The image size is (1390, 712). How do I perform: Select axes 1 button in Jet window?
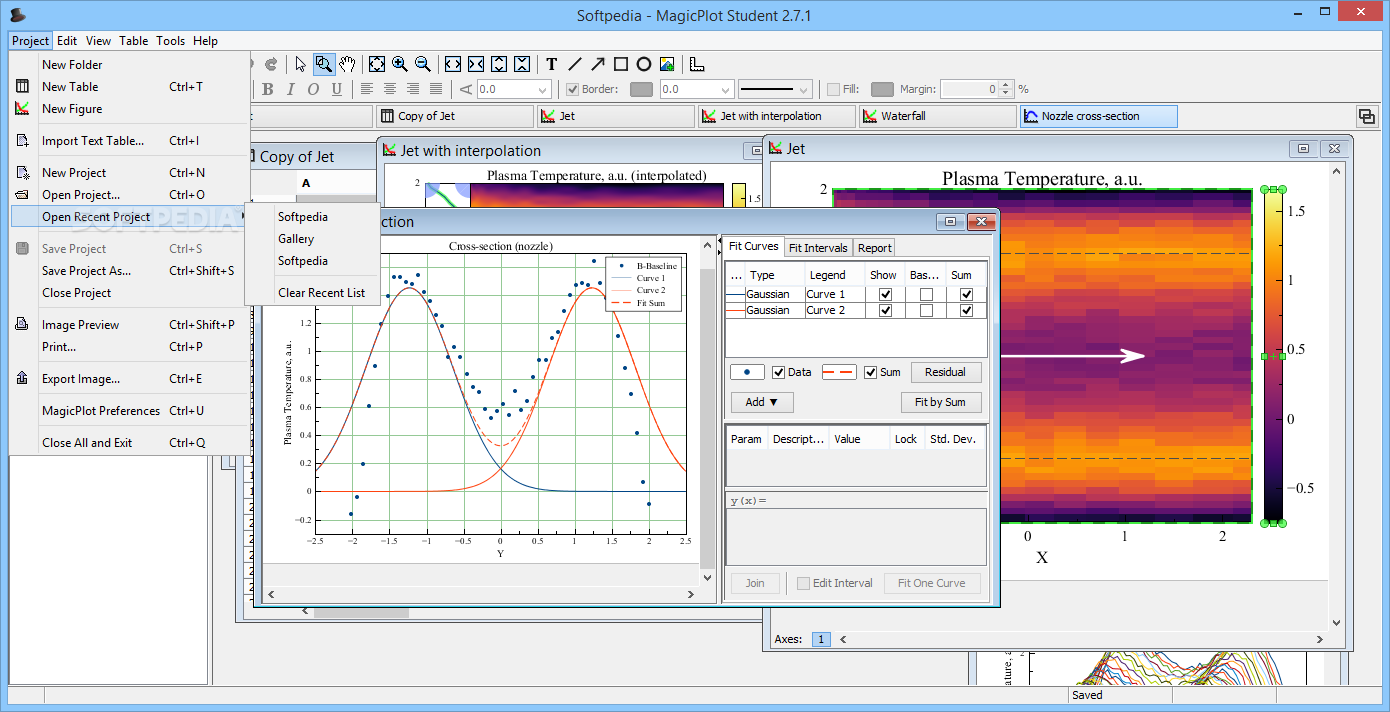(821, 639)
